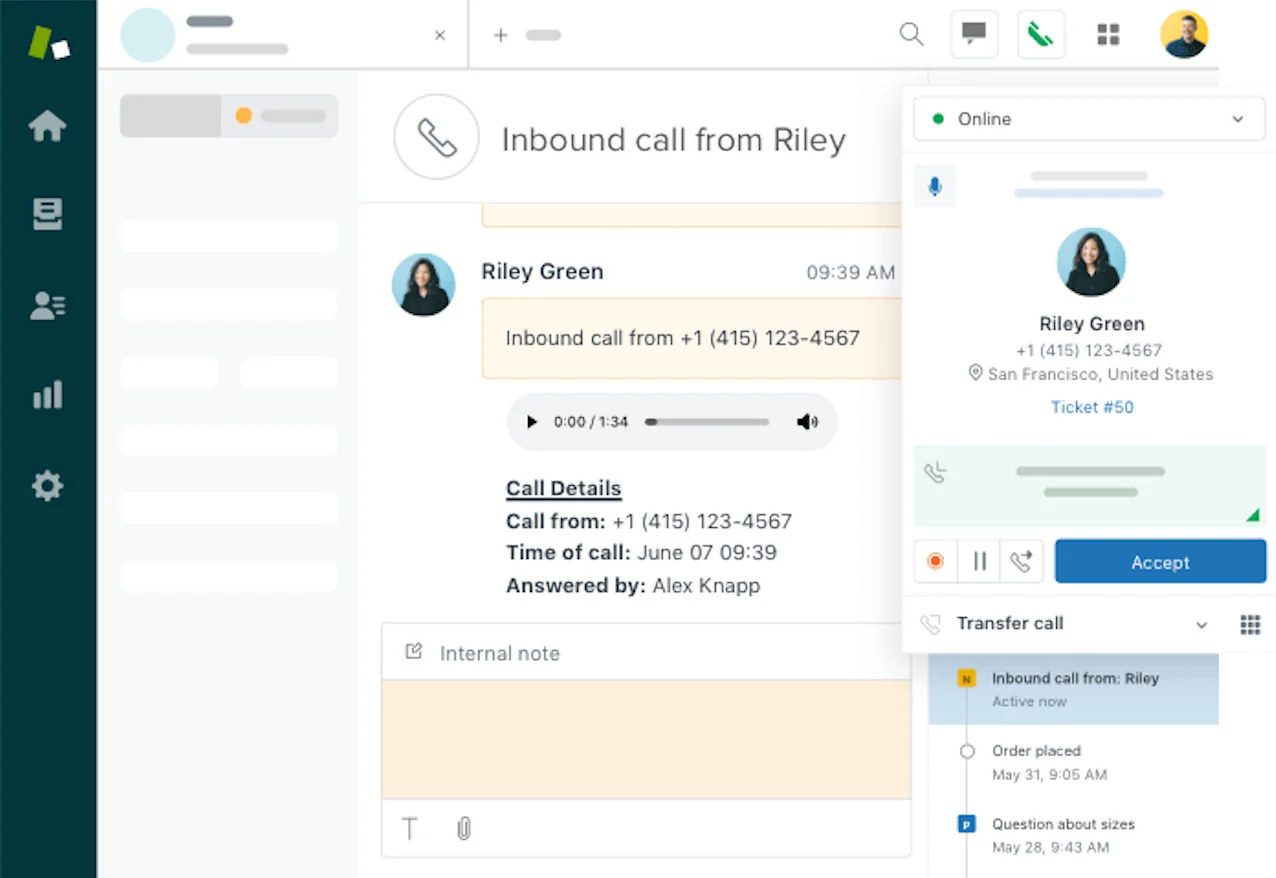Open the Views tickets icon in sidebar

[x=48, y=214]
